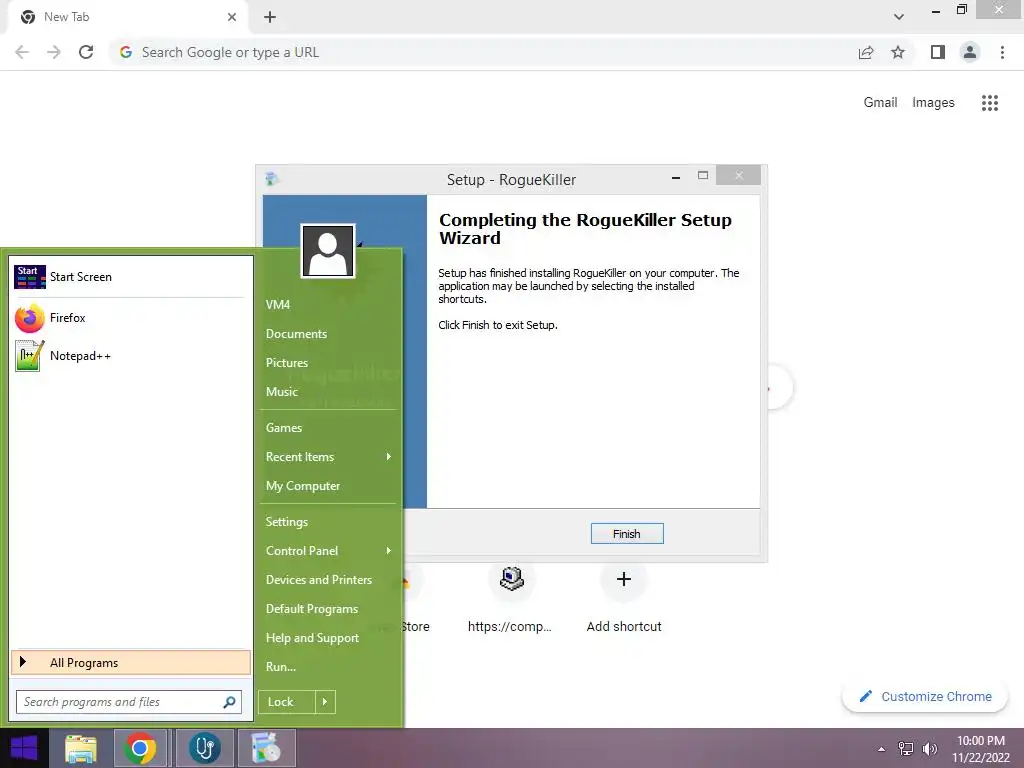Open the Images link
This screenshot has height=768, width=1024.
coord(933,103)
